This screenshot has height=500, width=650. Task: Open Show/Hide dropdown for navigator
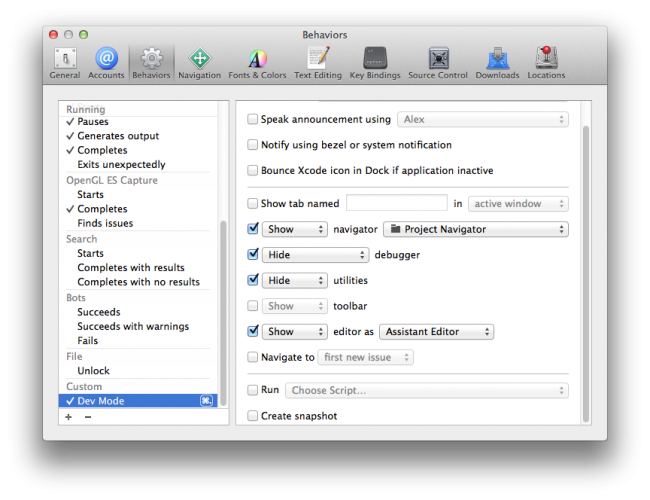295,229
